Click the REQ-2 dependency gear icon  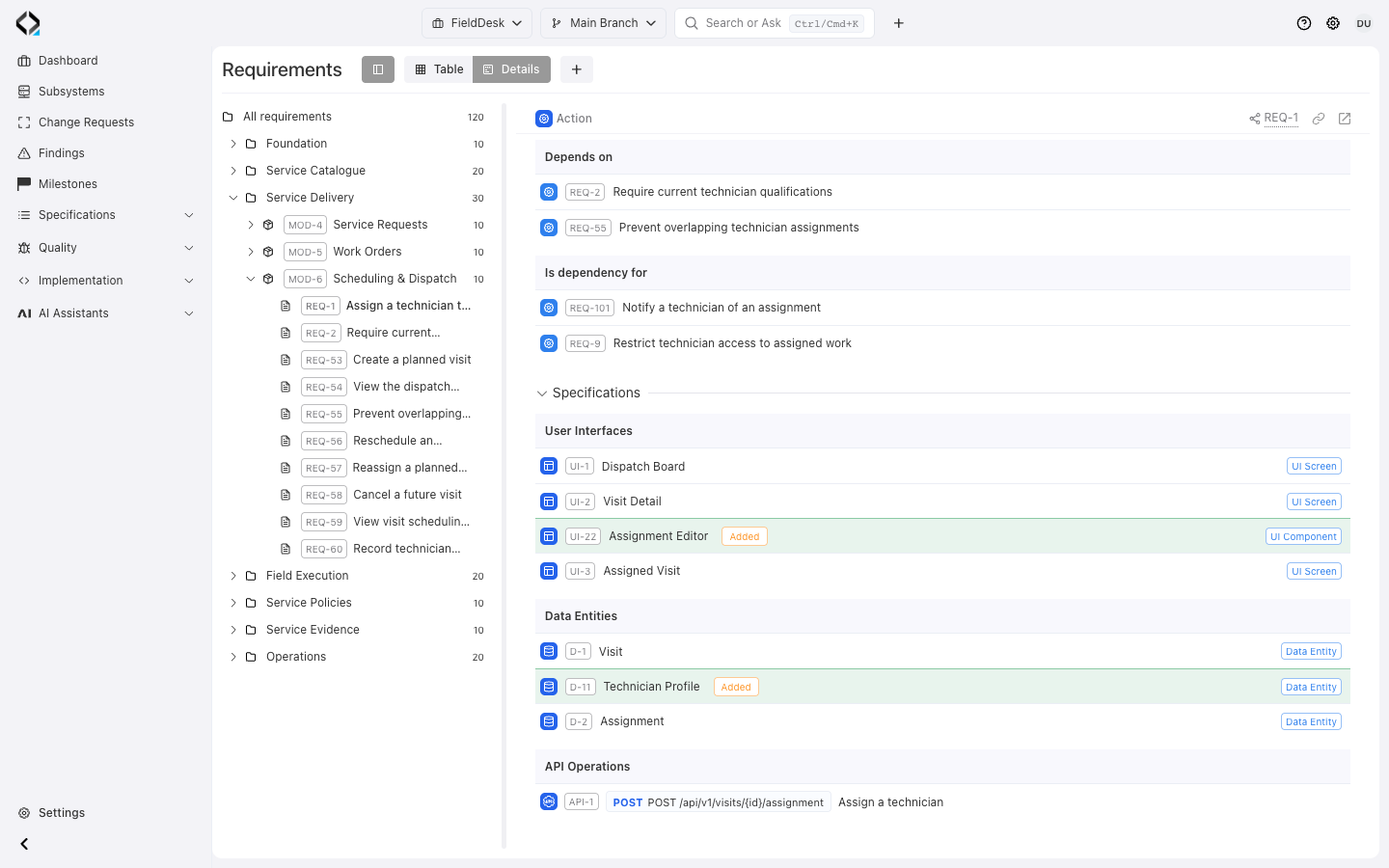[x=549, y=192]
